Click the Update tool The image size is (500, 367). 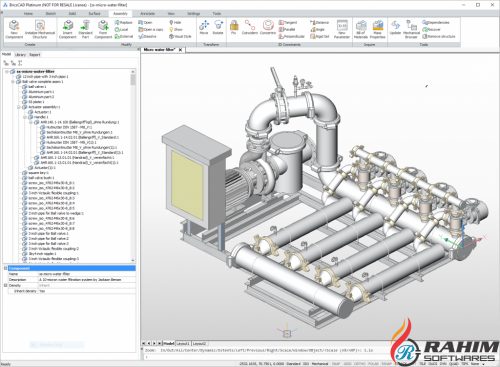click(395, 27)
